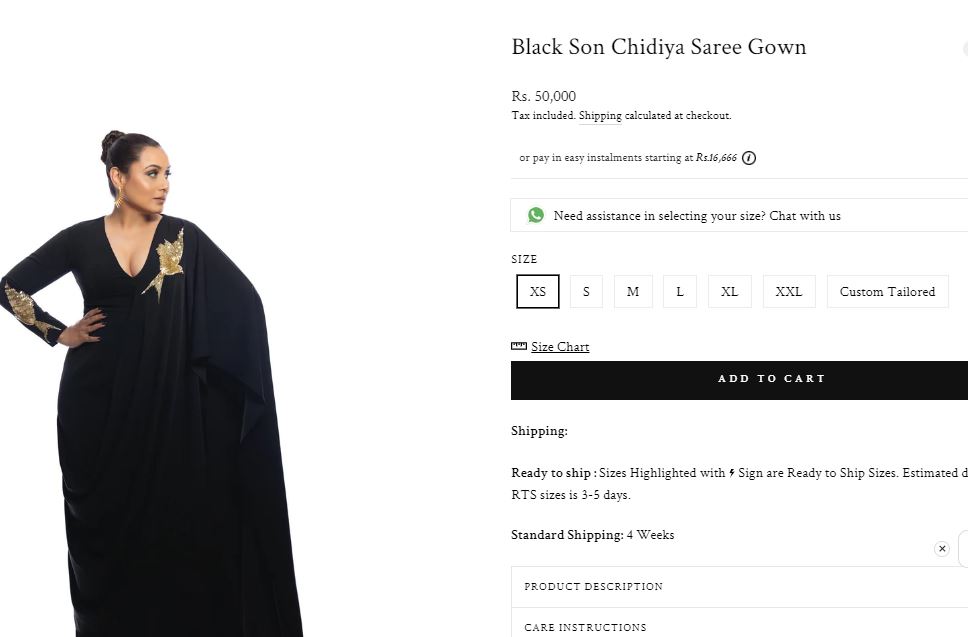
Task: Click the ruler icon beside Size Chart
Action: coord(519,346)
